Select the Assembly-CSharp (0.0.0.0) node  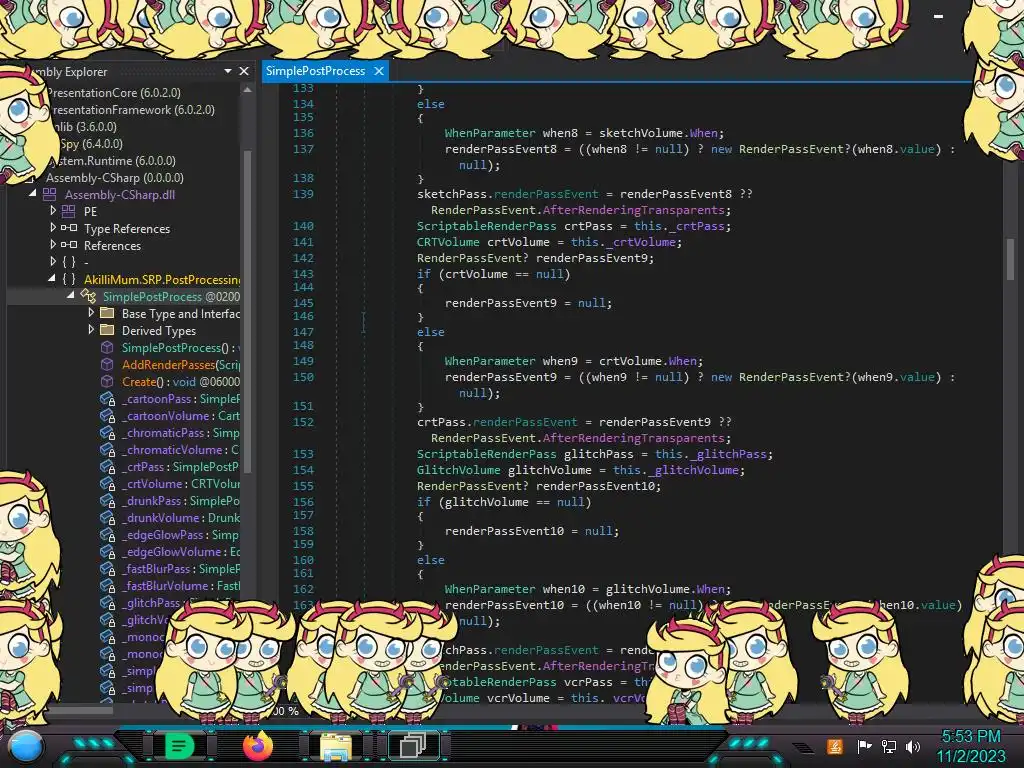tap(114, 178)
